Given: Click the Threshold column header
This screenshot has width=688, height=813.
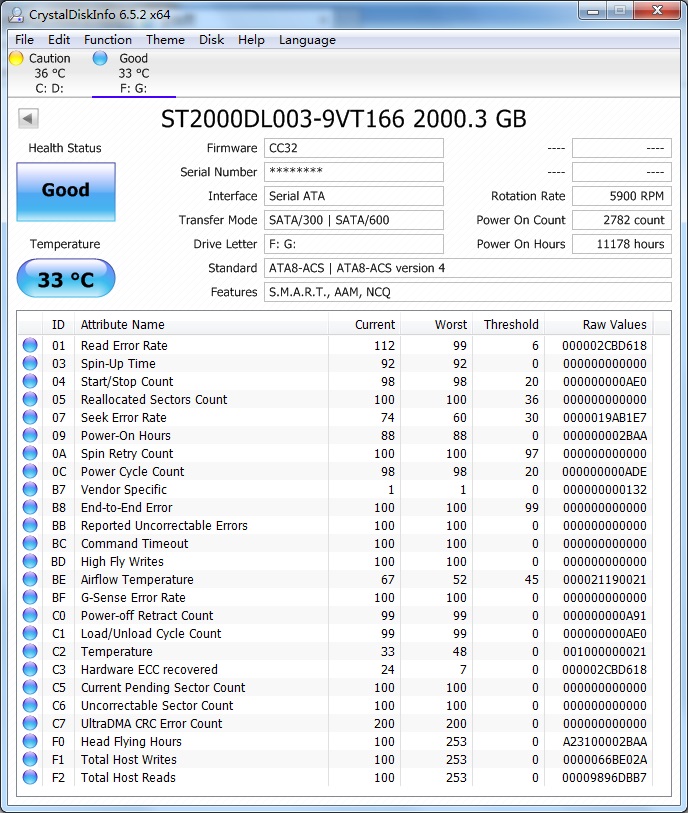Looking at the screenshot, I should click(508, 325).
